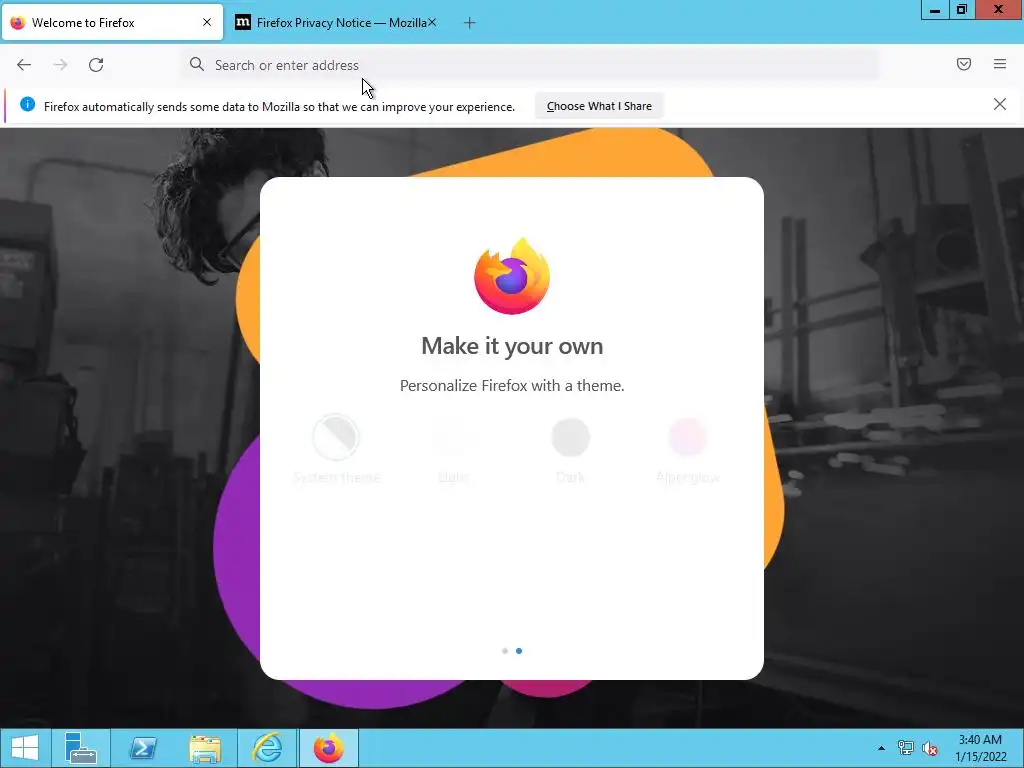
Task: Open the network status tray icon
Action: 906,748
